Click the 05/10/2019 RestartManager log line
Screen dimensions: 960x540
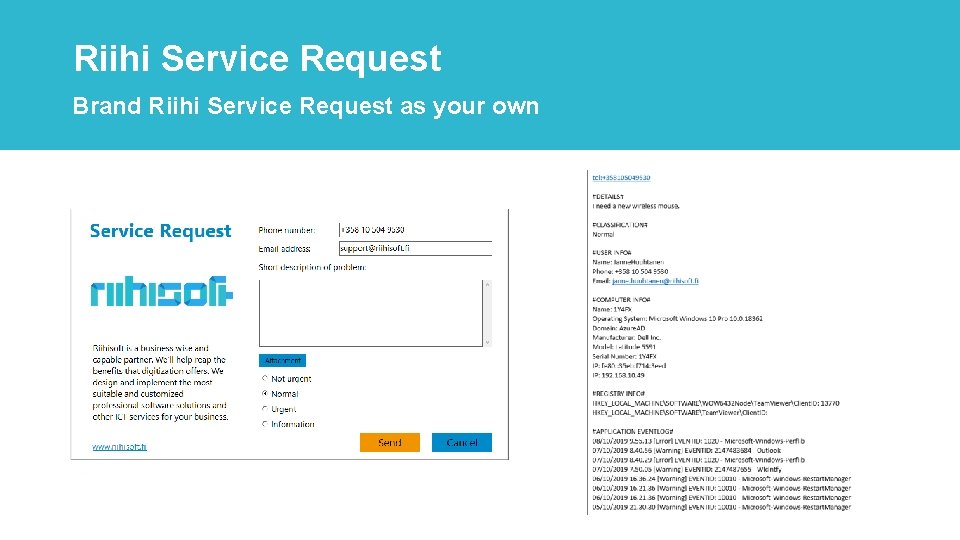tap(721, 507)
